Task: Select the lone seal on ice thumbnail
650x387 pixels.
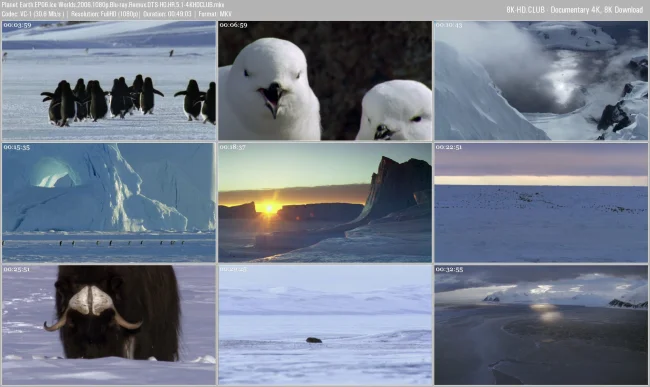Action: coord(325,325)
